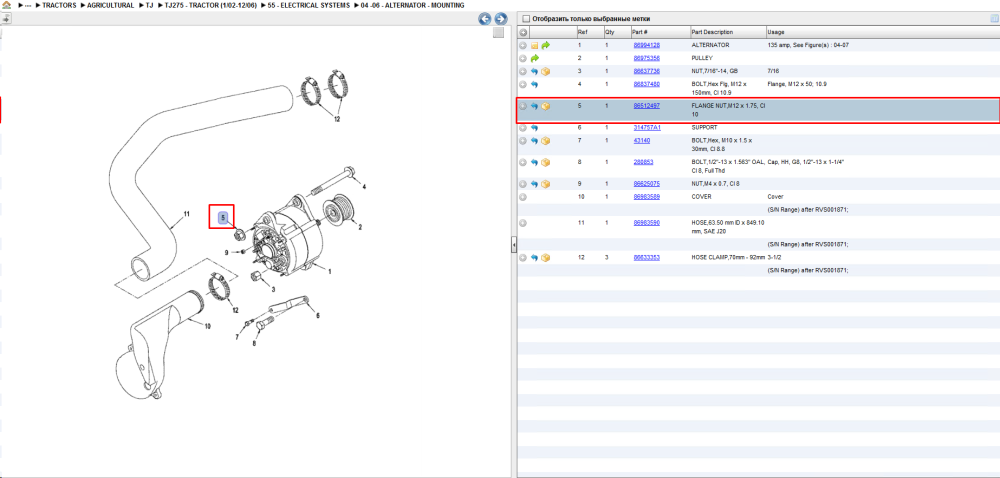Select callout 9 beside the small nut
The image size is (1000, 478).
[226, 253]
